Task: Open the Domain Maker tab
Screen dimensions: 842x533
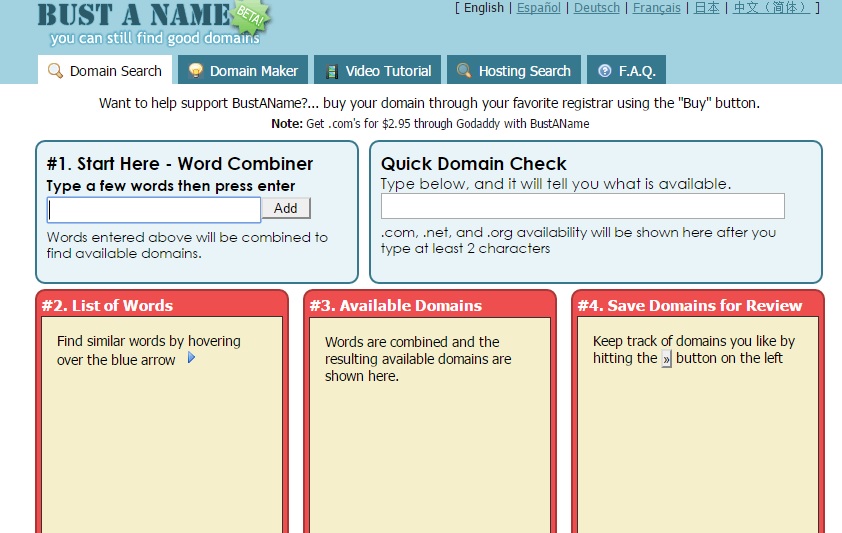Action: 253,71
